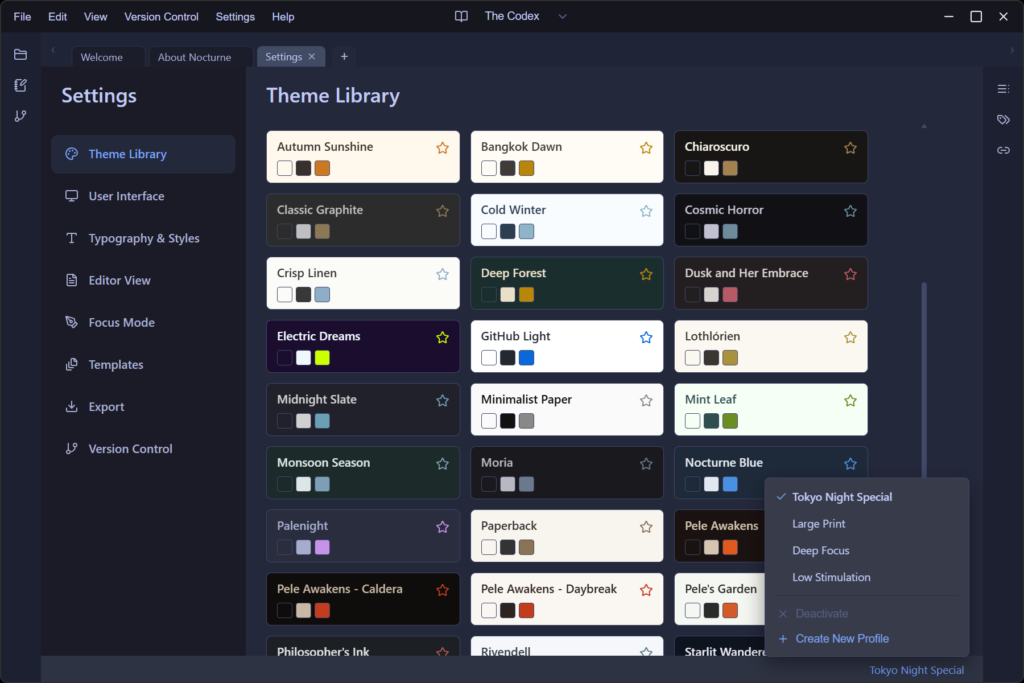The height and width of the screenshot is (683, 1024).
Task: Toggle the star on Electric Dreams theme
Action: [442, 337]
